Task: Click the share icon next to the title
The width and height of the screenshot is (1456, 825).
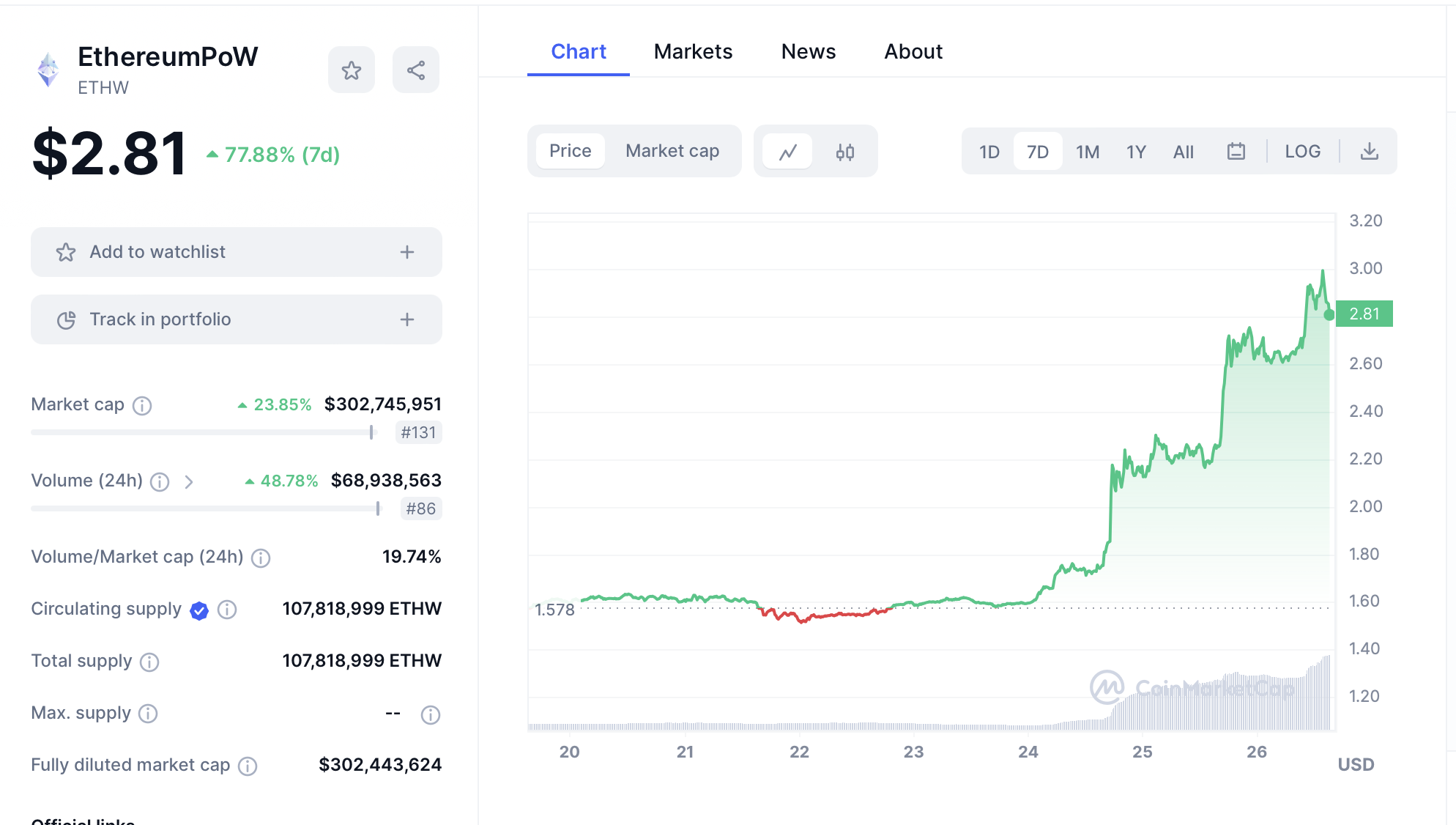Action: 416,70
